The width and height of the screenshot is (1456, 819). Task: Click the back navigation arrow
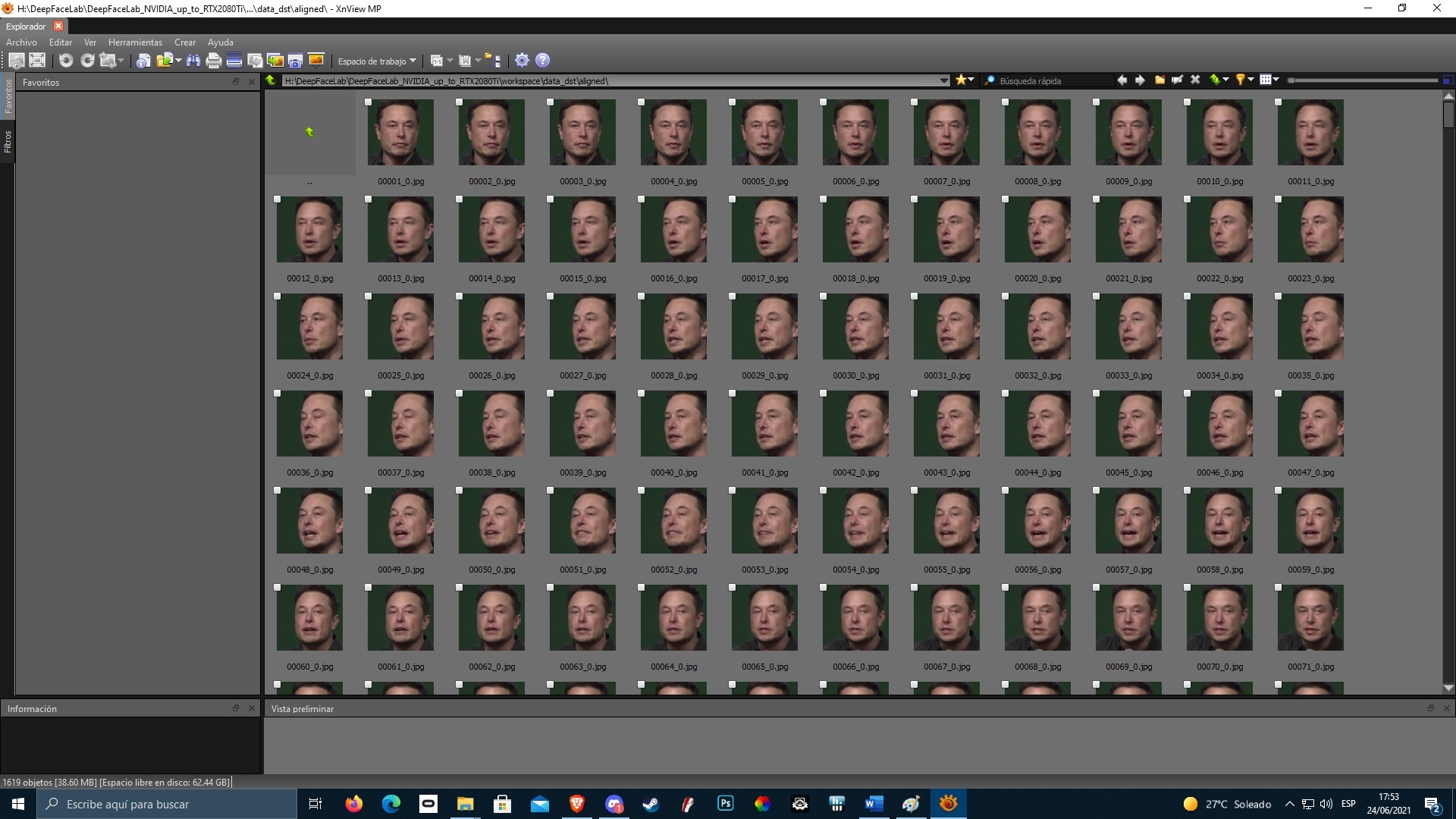(1122, 80)
